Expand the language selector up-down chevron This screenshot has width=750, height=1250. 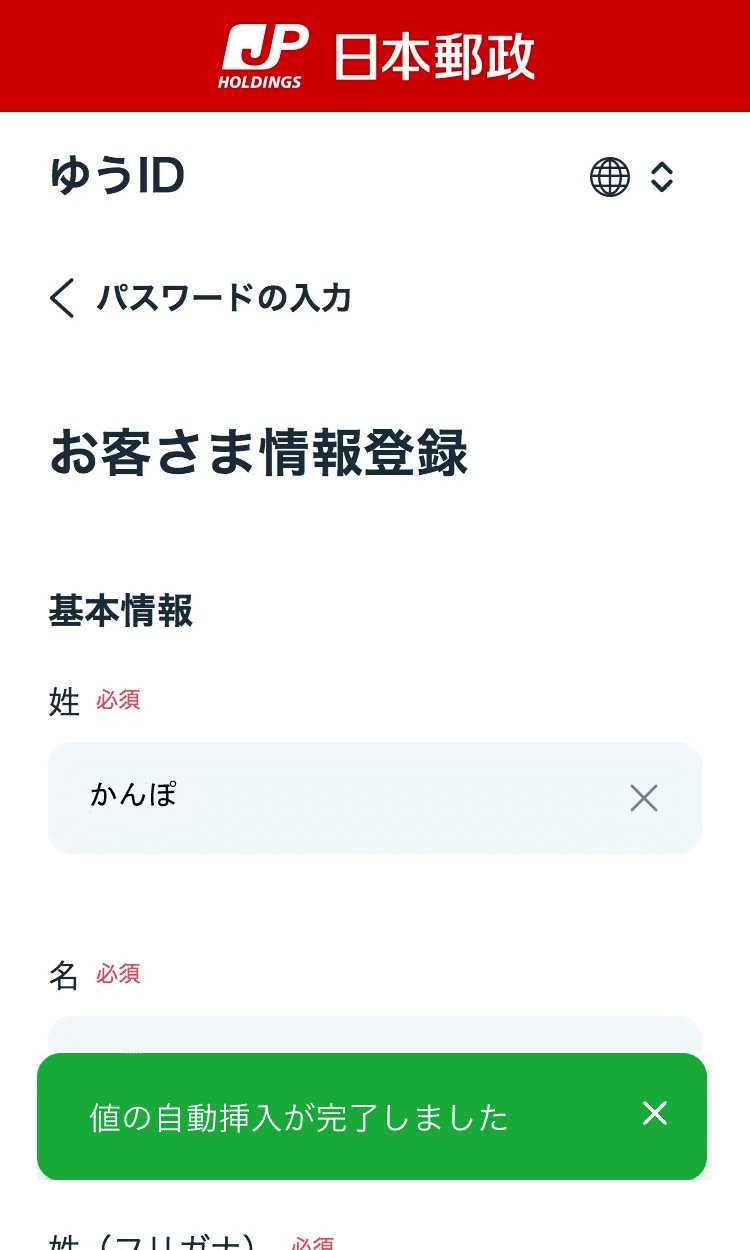tap(662, 178)
